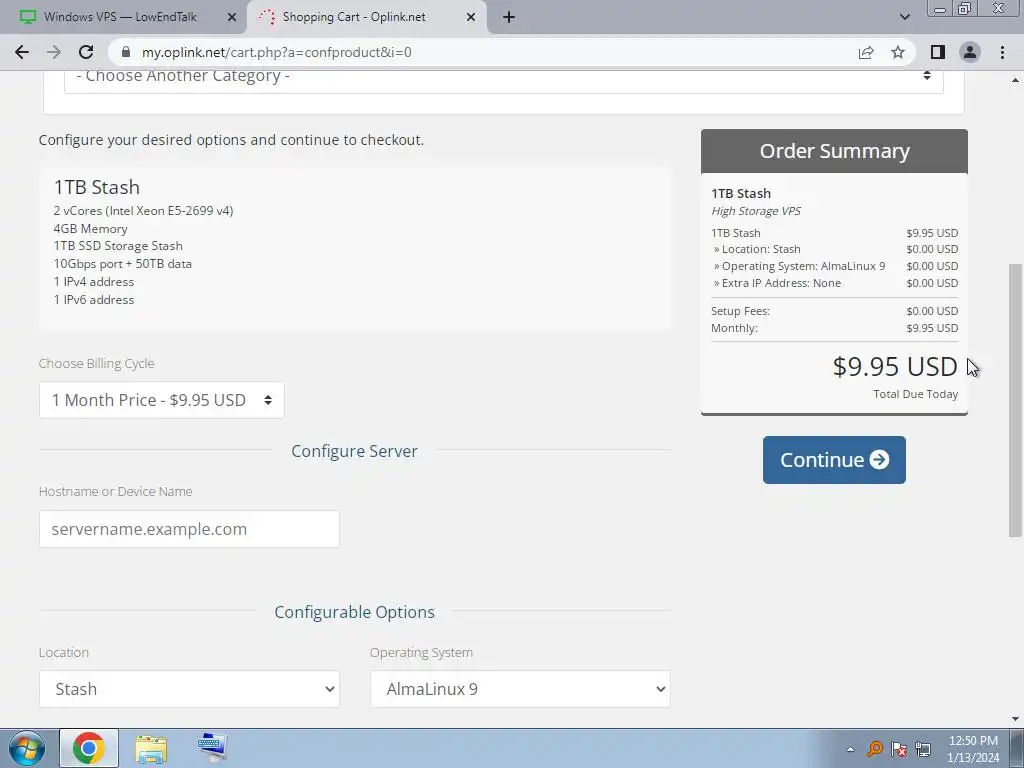Show hidden system tray icons
Viewport: 1024px width, 768px height.
pyautogui.click(x=850, y=749)
